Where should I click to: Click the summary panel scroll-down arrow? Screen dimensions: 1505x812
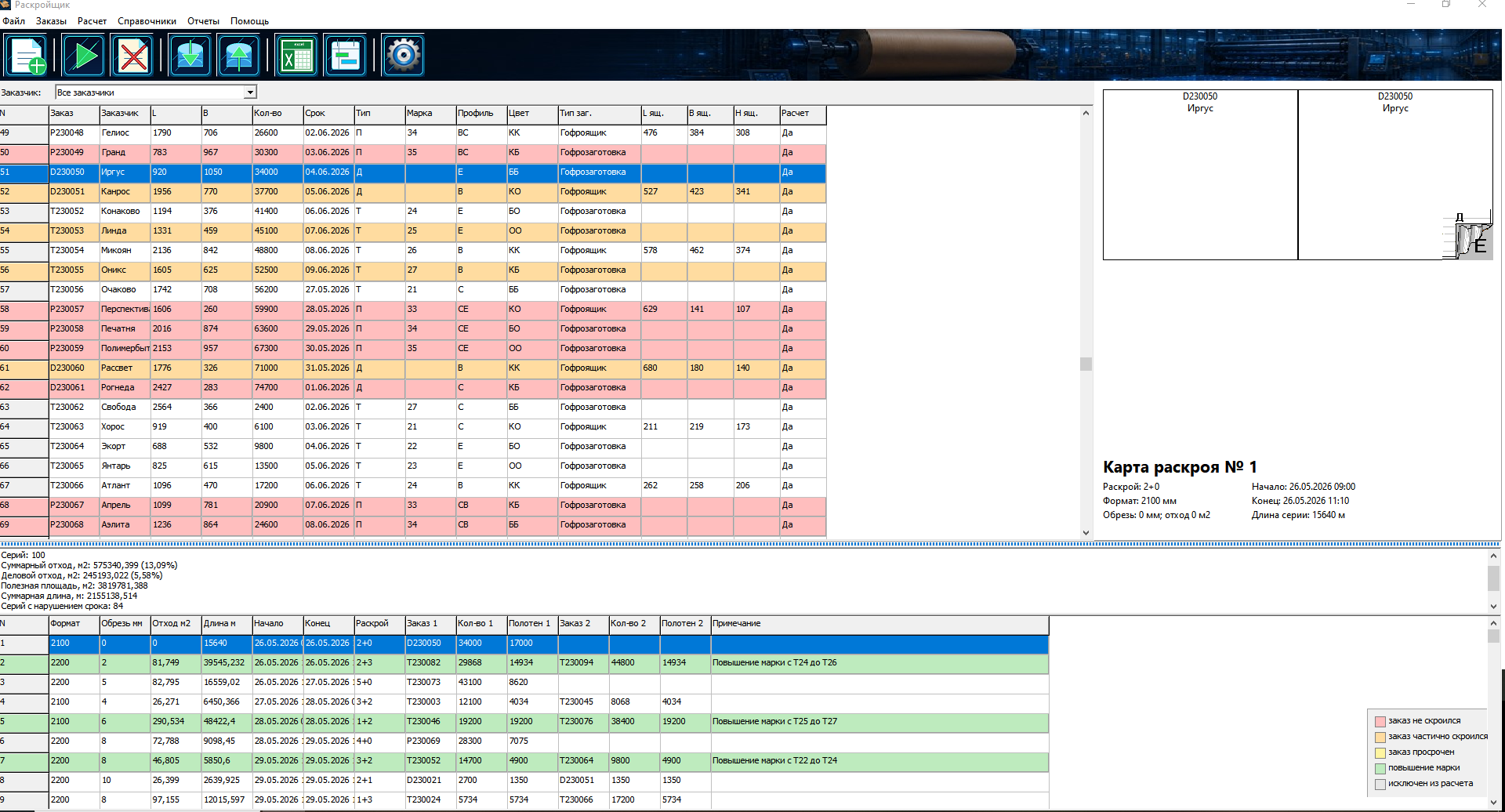coord(1492,606)
